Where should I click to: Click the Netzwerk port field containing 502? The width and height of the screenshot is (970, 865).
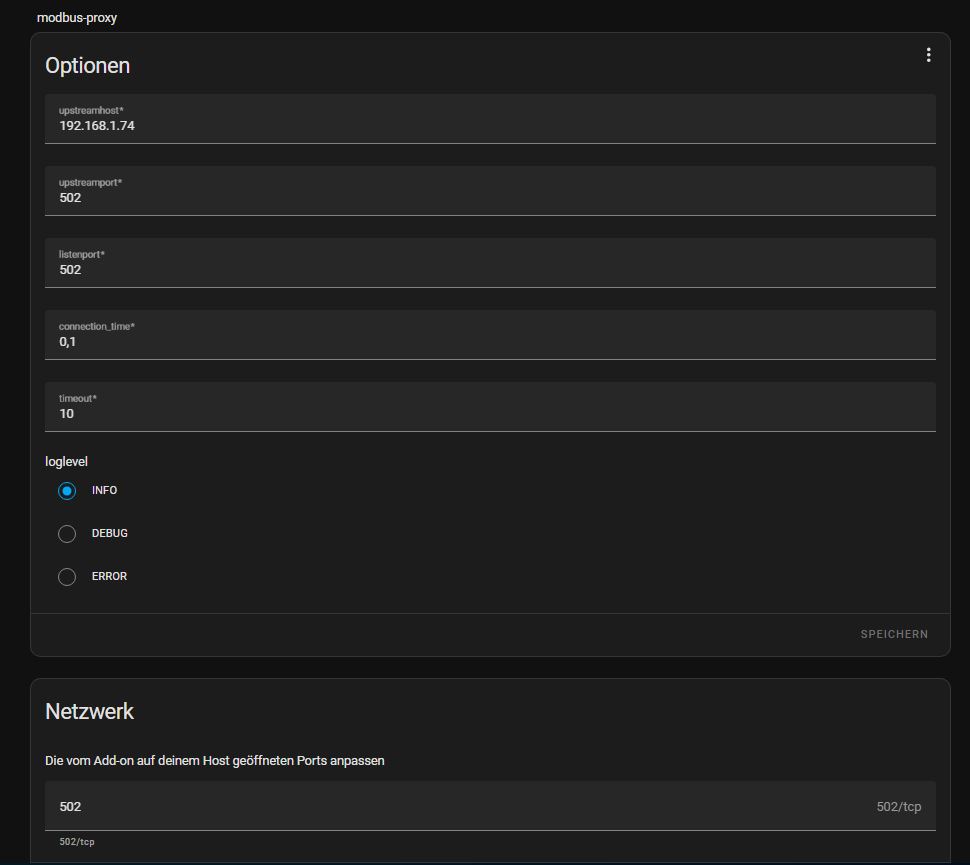[x=490, y=806]
